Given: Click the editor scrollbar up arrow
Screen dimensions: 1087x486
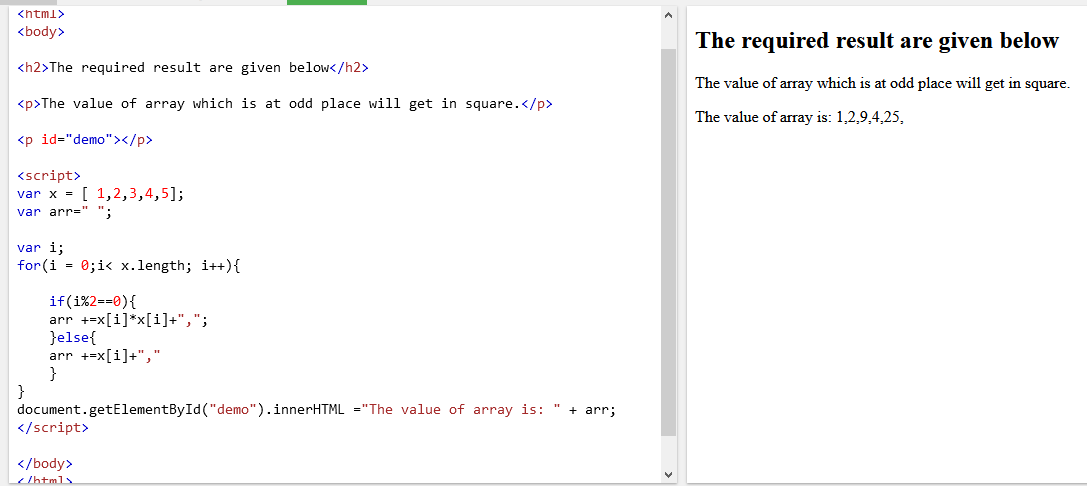Looking at the screenshot, I should [x=668, y=16].
